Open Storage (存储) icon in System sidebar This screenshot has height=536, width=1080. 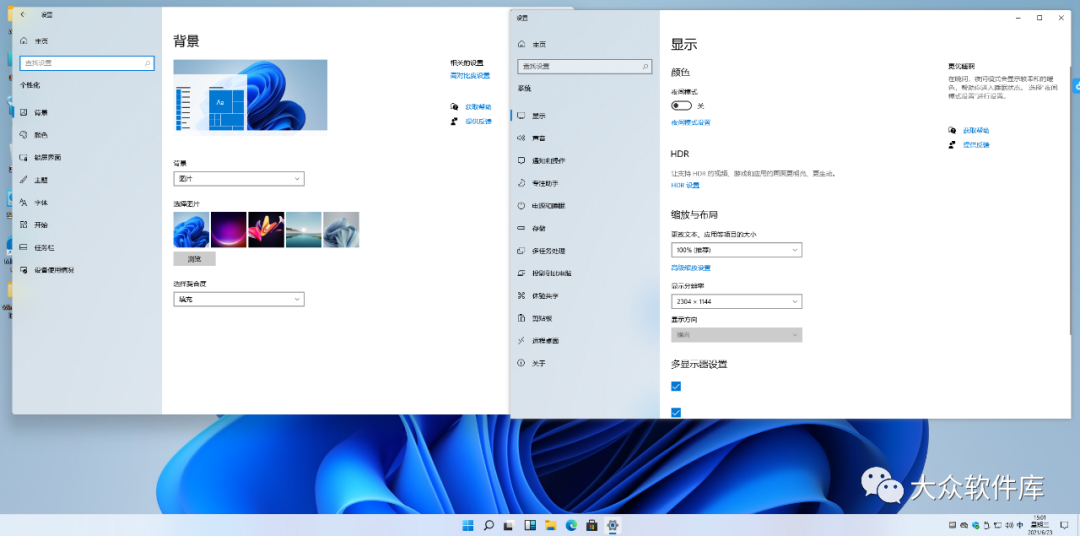521,228
